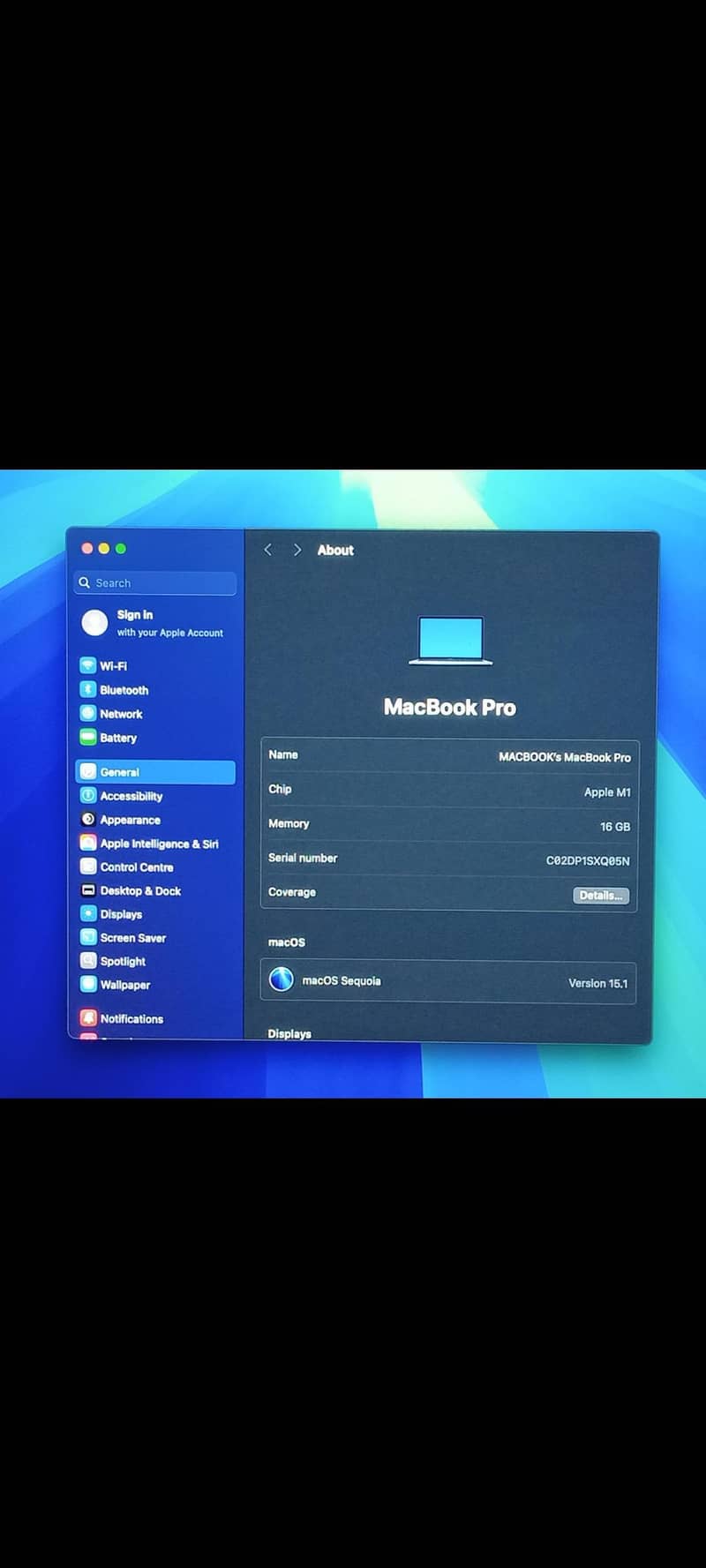Image resolution: width=706 pixels, height=1568 pixels.
Task: Click the Apple Intelligence & Siri icon
Action: pyautogui.click(x=87, y=843)
